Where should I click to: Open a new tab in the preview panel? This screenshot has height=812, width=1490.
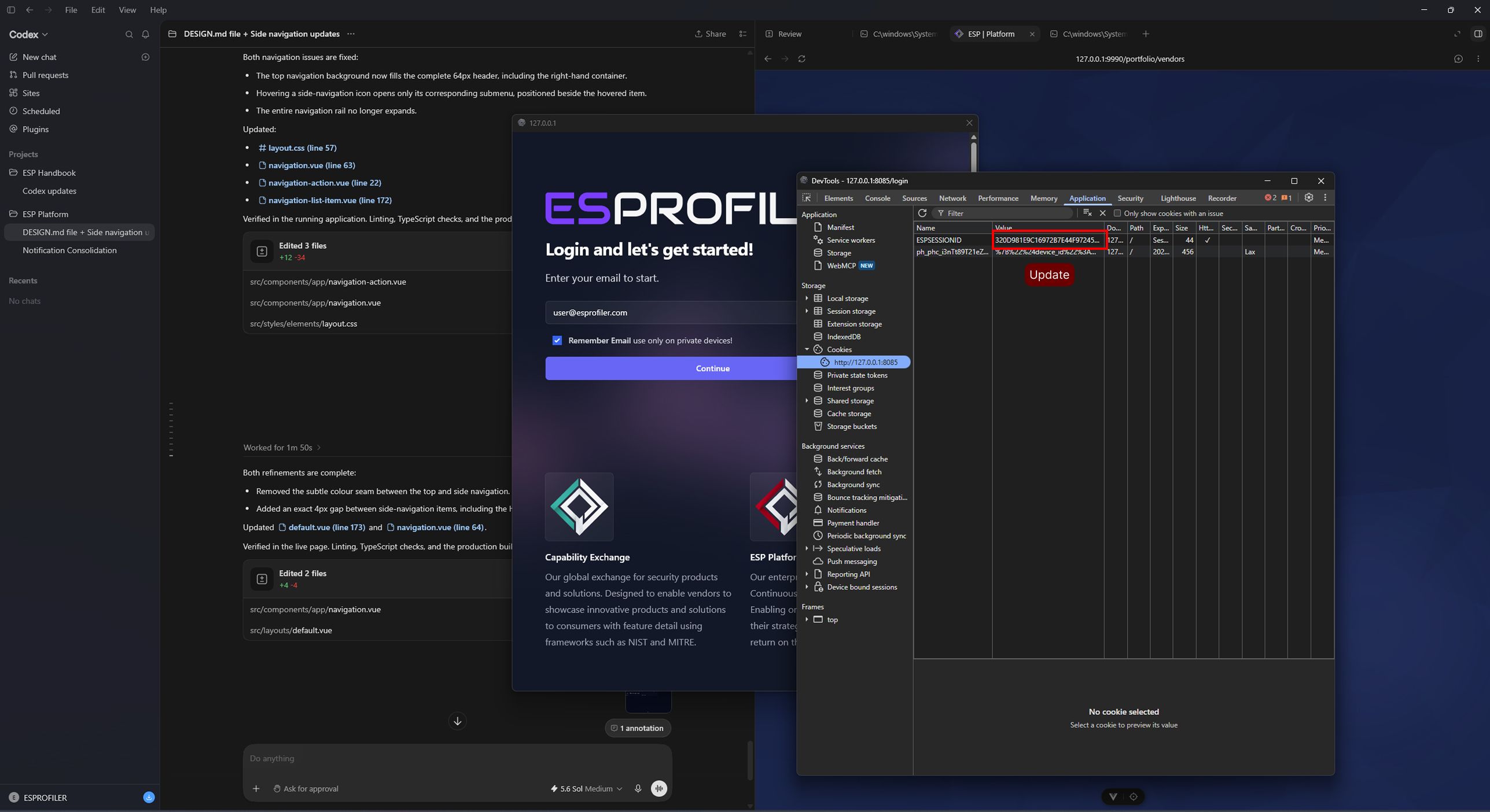(1146, 34)
